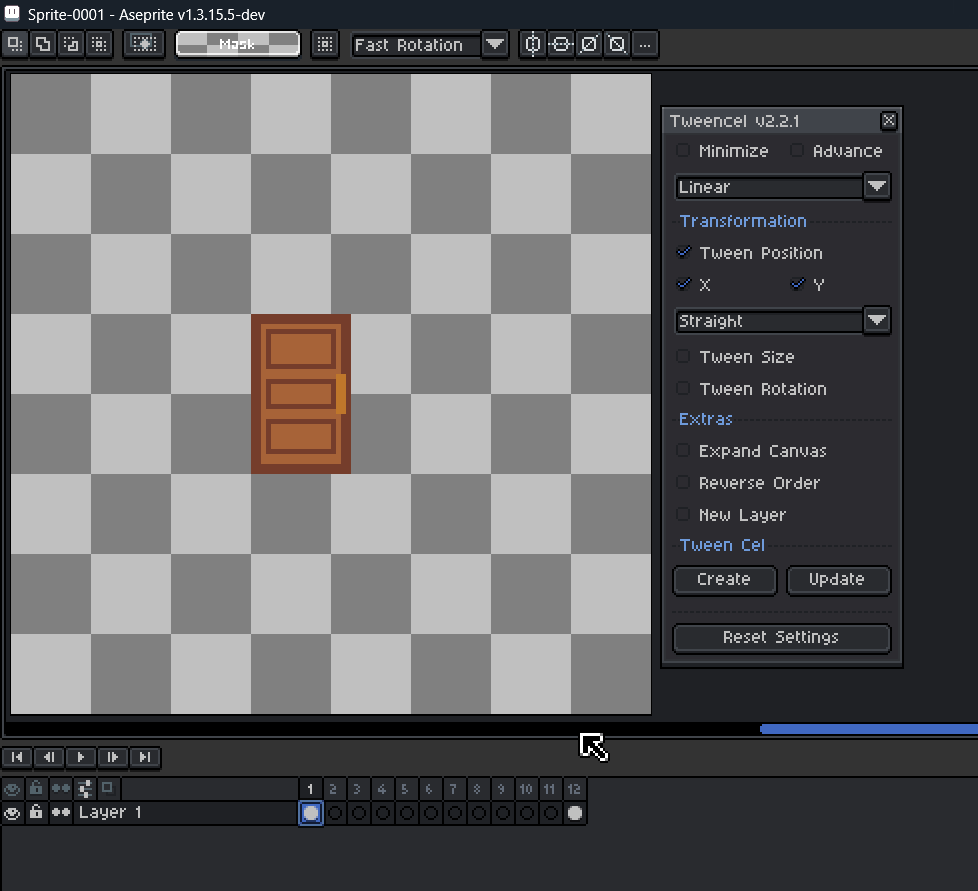Screen dimensions: 978x891
Task: Select frame 12 in the timeline header
Action: click(x=574, y=789)
